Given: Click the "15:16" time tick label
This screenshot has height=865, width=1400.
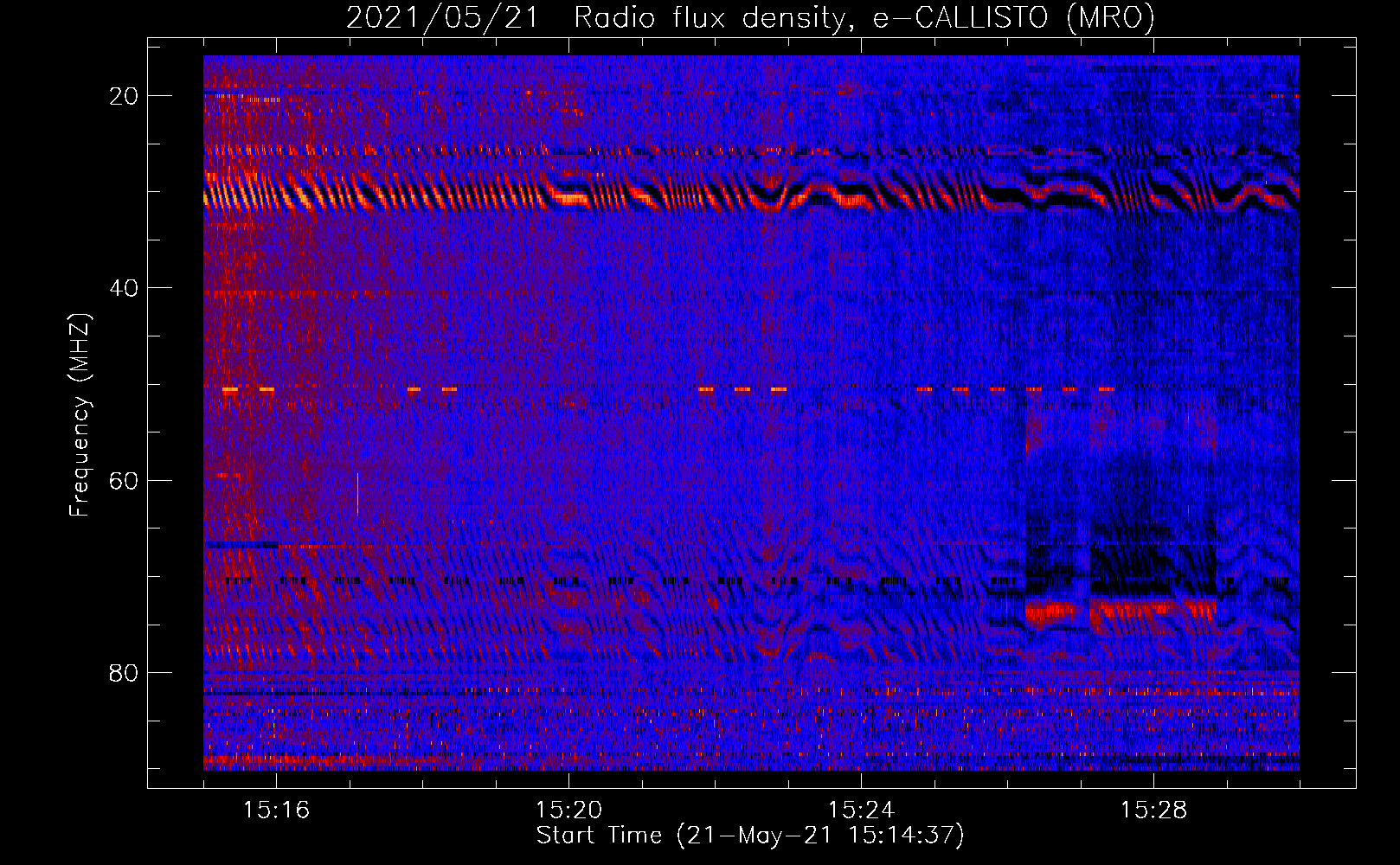Looking at the screenshot, I should tap(276, 811).
